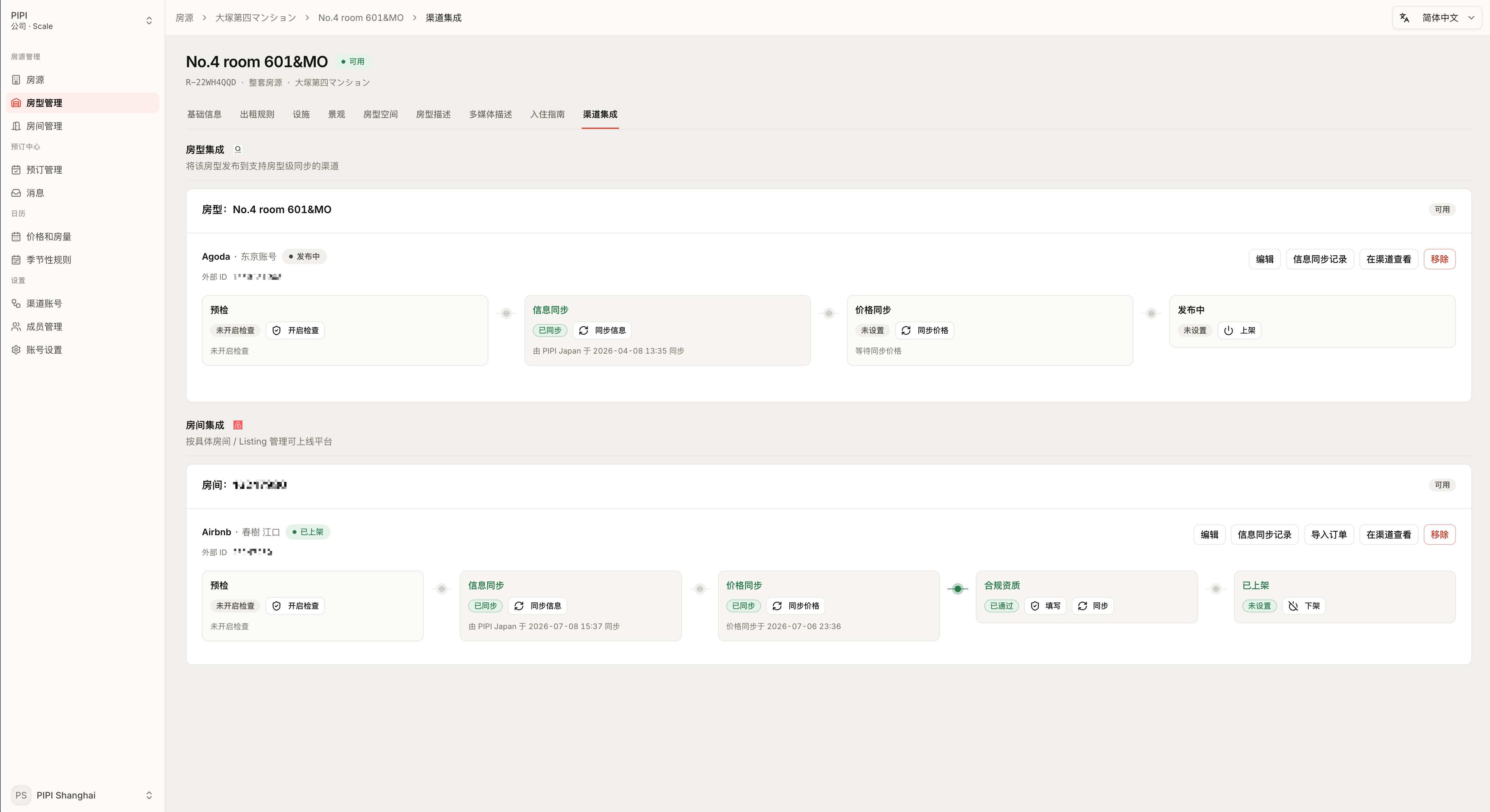Switch to 多媒体描述 tab
This screenshot has height=812, width=1490.
click(490, 114)
